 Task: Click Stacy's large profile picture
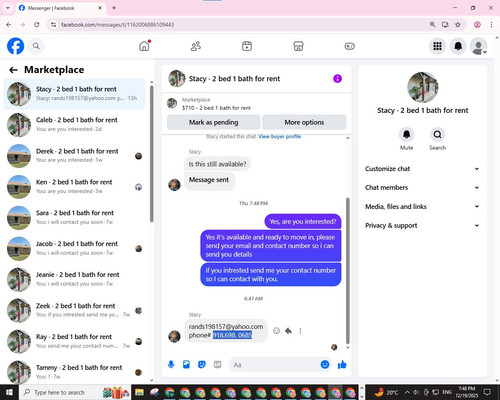pos(422,87)
